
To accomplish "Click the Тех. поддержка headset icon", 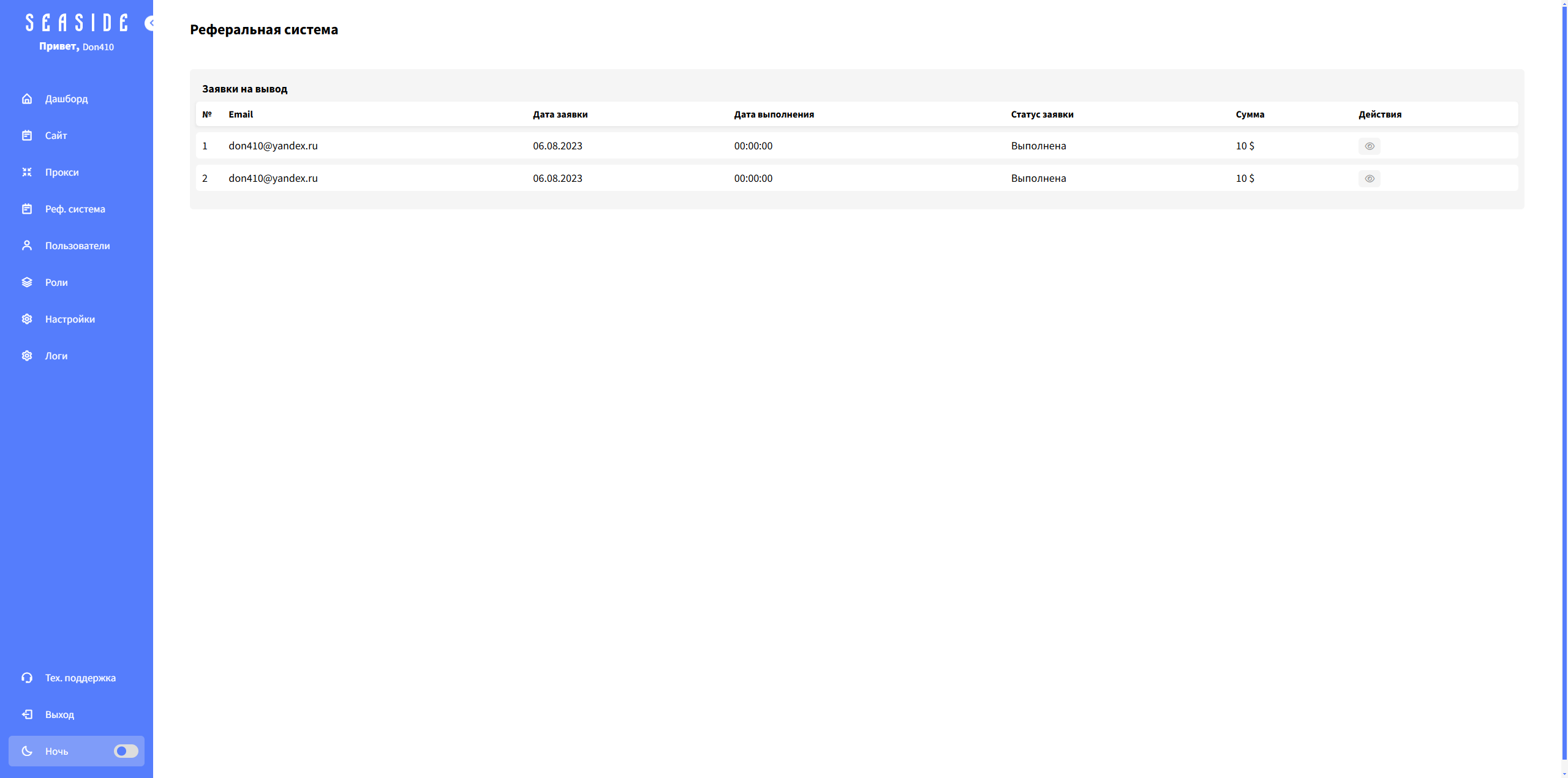I will pyautogui.click(x=27, y=678).
